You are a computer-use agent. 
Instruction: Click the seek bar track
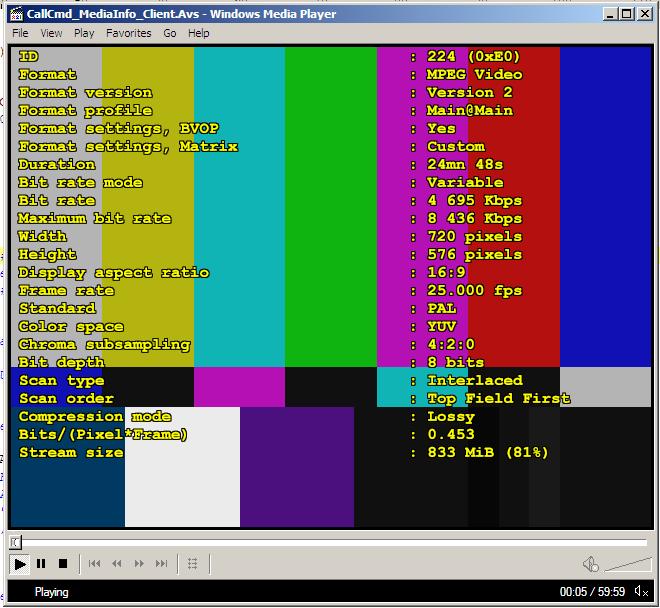[333, 542]
